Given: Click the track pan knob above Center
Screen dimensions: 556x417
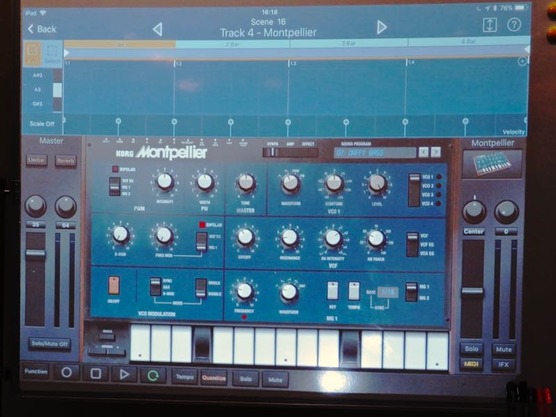Looking at the screenshot, I should coord(474,212).
